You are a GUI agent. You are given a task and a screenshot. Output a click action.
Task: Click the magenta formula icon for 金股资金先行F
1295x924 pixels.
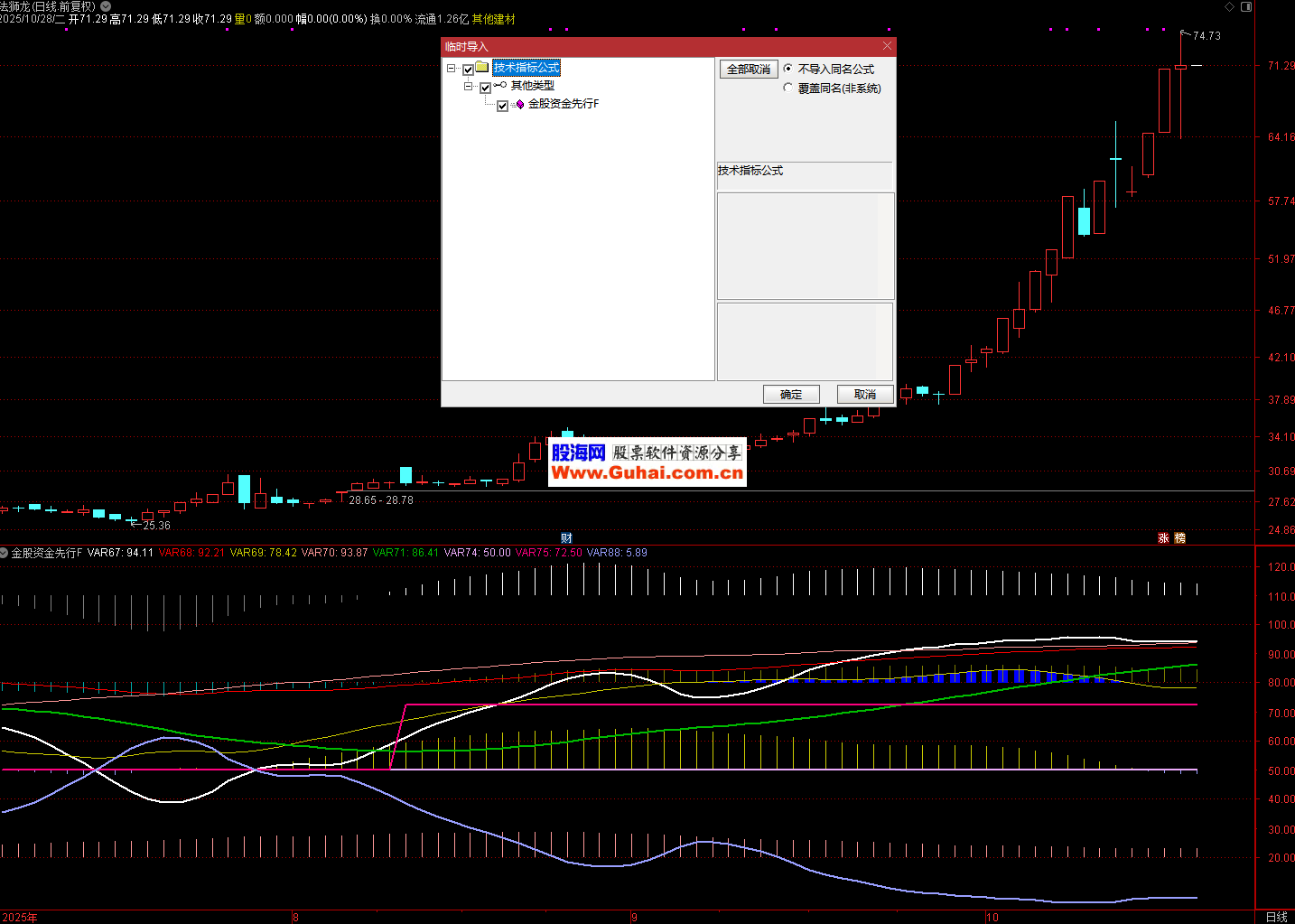[520, 105]
